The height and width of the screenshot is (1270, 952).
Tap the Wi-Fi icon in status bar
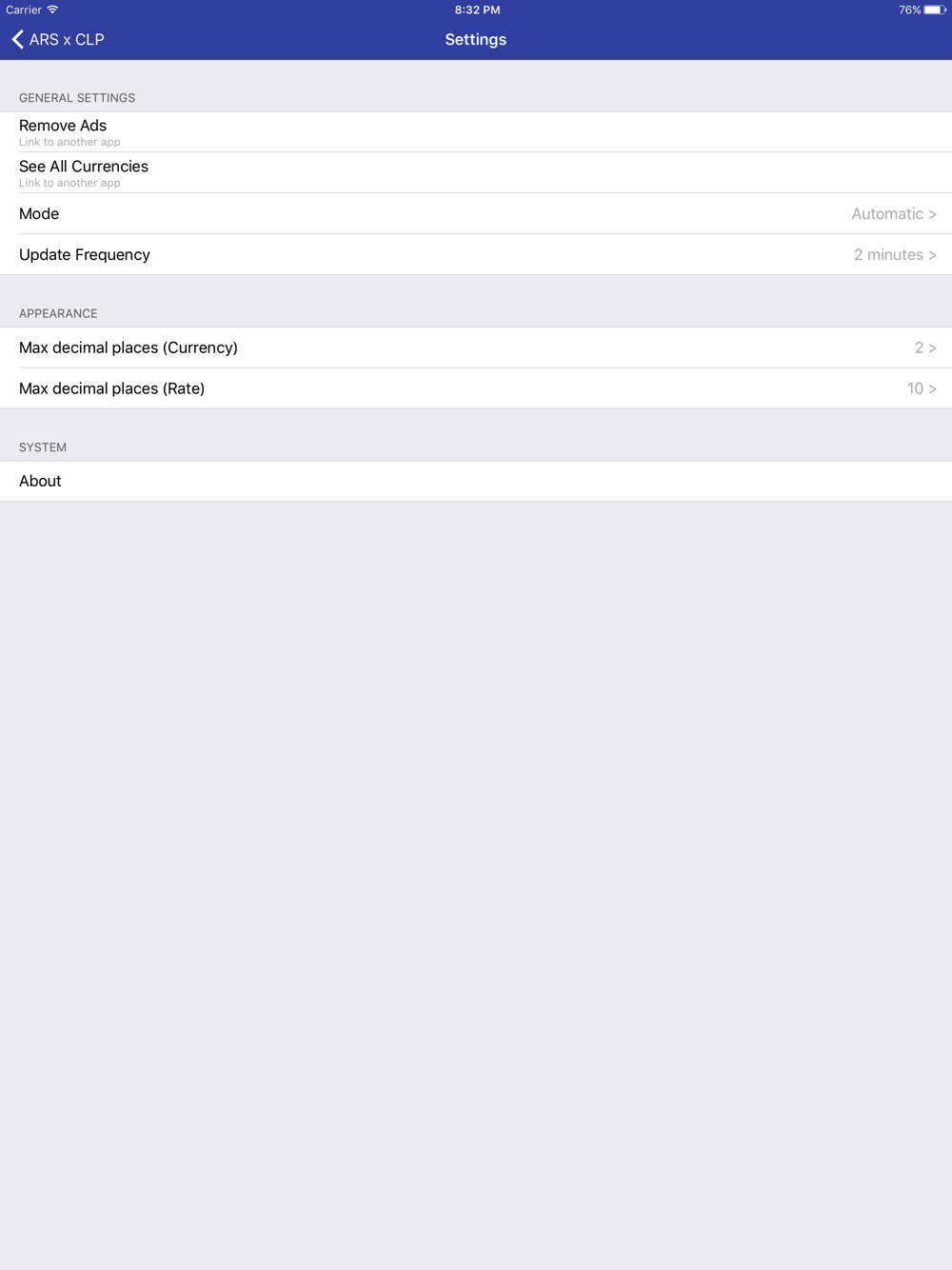click(x=52, y=10)
